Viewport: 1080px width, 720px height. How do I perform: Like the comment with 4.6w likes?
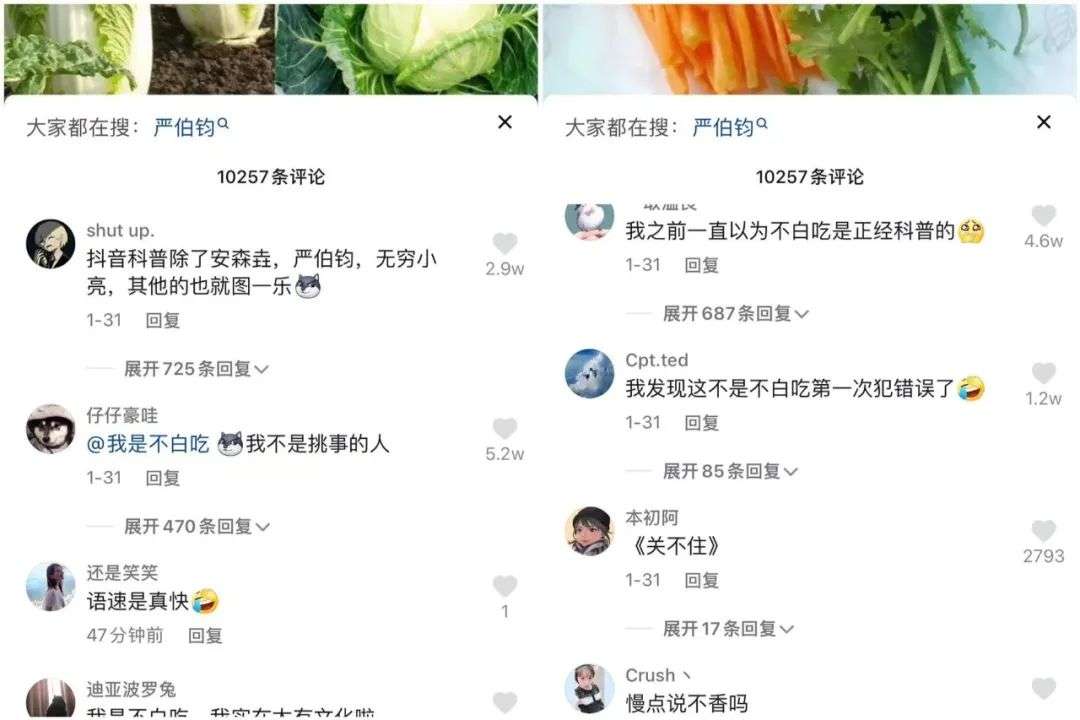point(1043,215)
